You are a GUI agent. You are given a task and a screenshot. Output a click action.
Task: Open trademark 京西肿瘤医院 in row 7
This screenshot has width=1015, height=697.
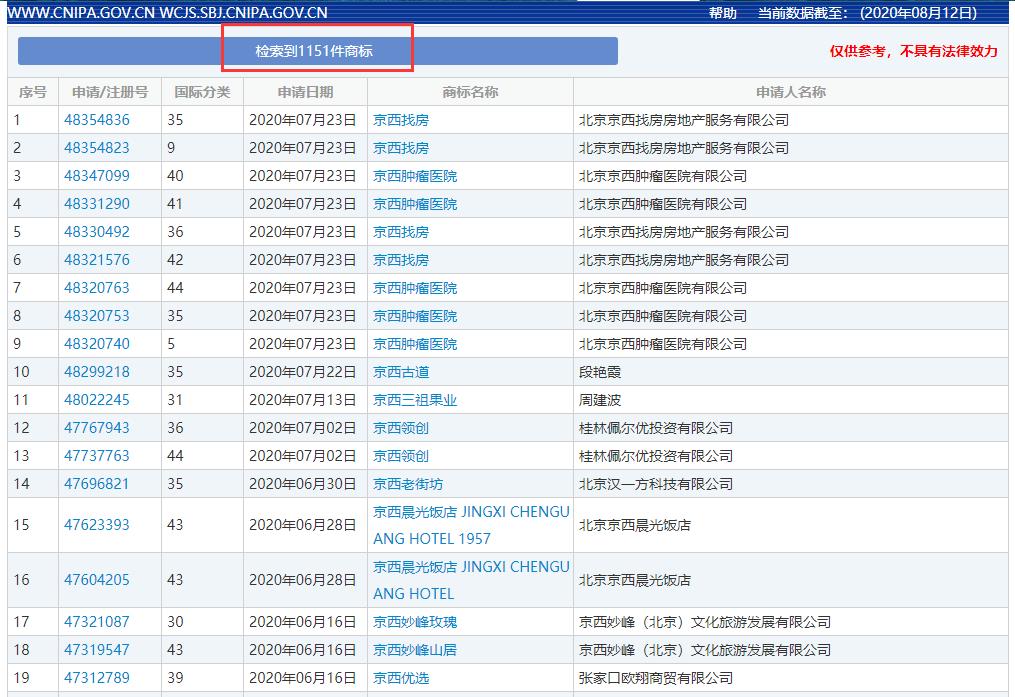pyautogui.click(x=415, y=287)
